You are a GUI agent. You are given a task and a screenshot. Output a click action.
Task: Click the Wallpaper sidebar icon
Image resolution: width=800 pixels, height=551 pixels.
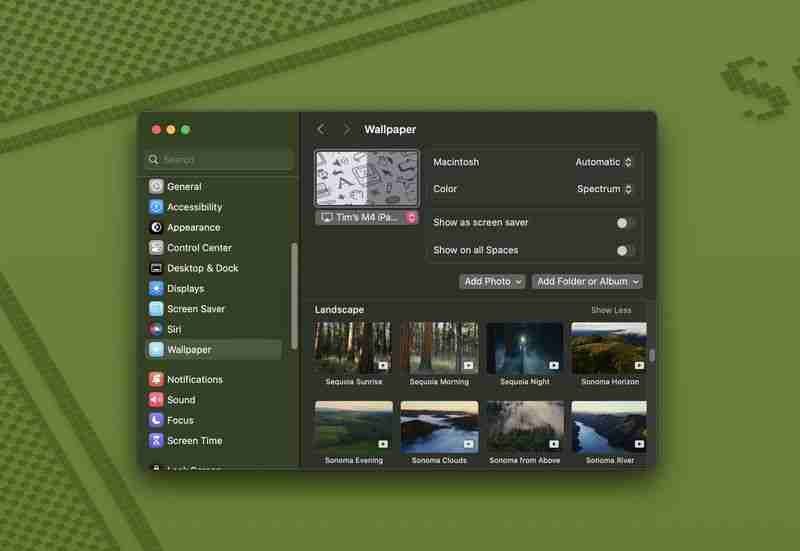[x=156, y=349]
